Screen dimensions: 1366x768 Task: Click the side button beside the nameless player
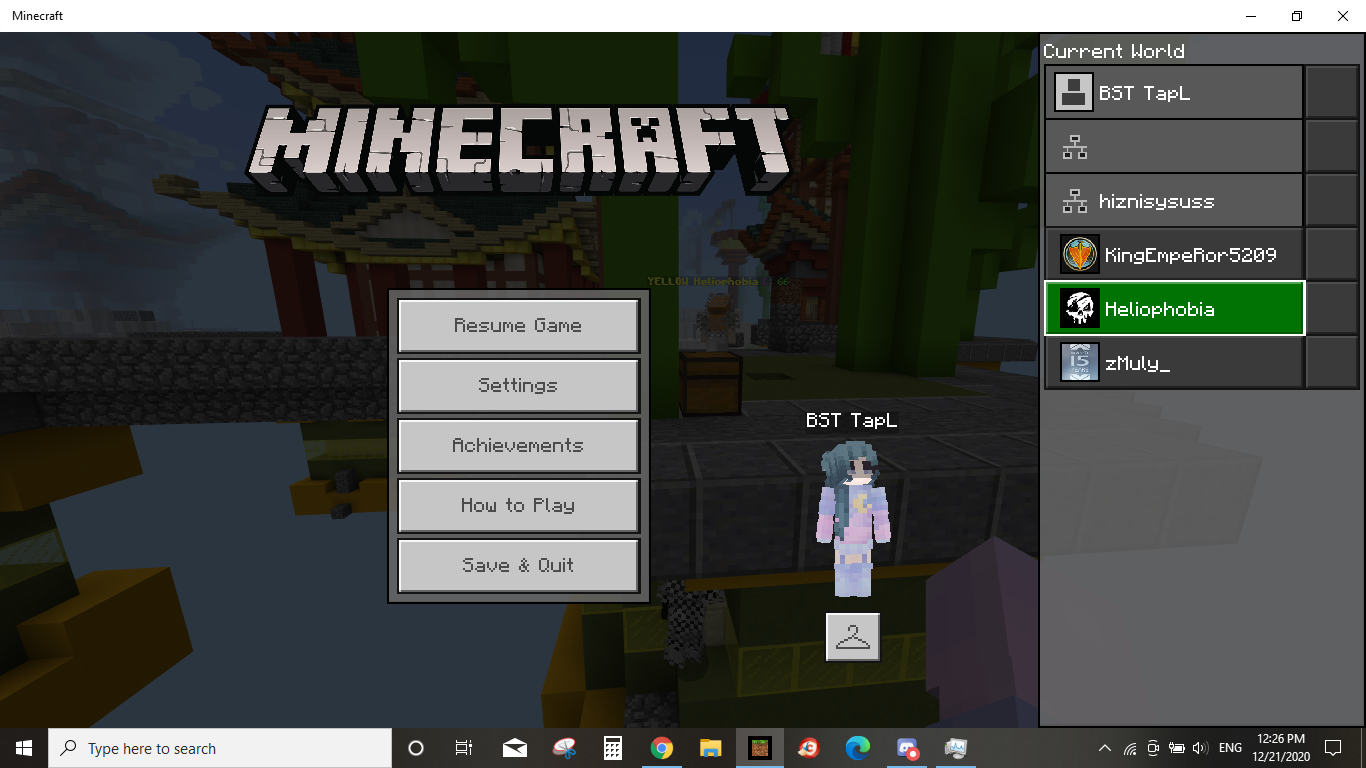[x=1332, y=147]
